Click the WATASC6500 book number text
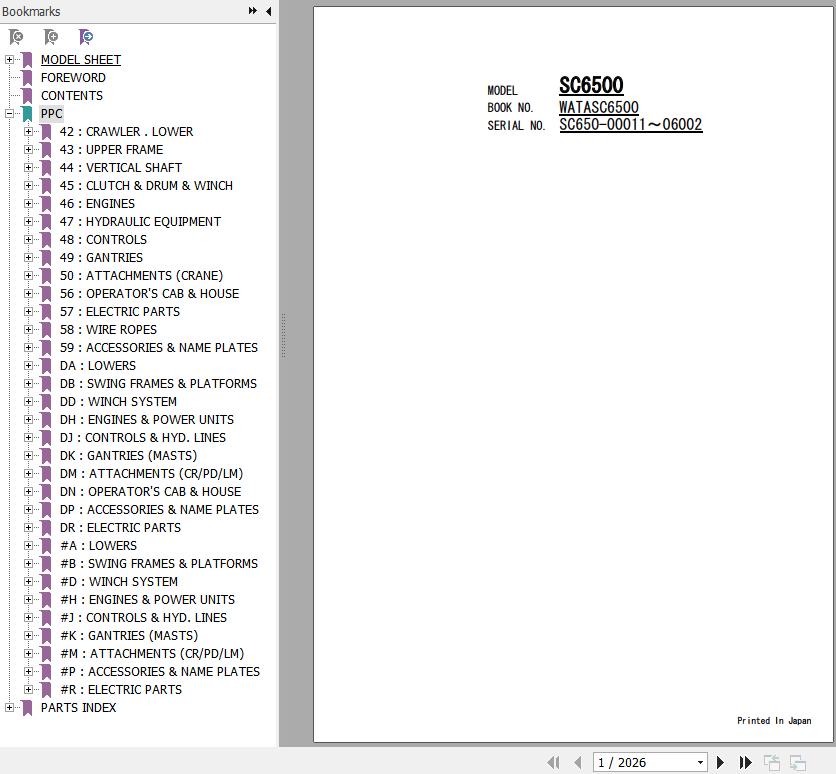 [599, 107]
